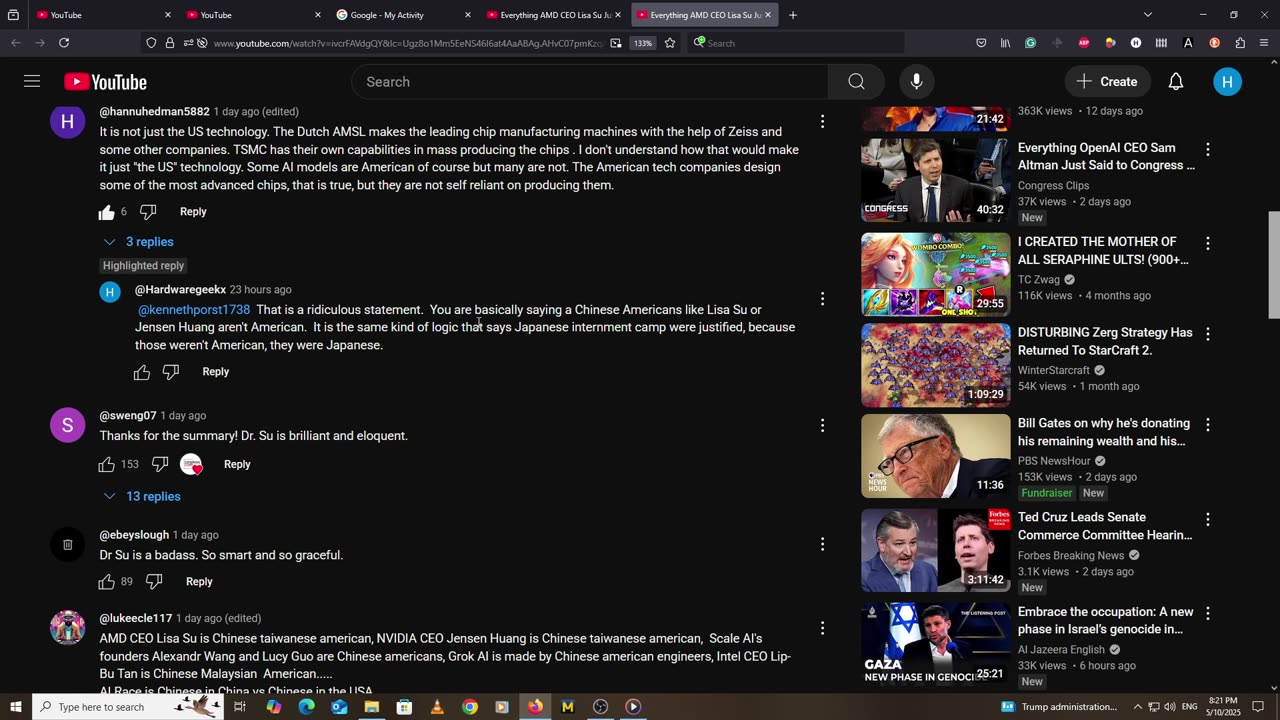This screenshot has width=1280, height=720.
Task: Like the @sweng07 comment
Action: [107, 464]
